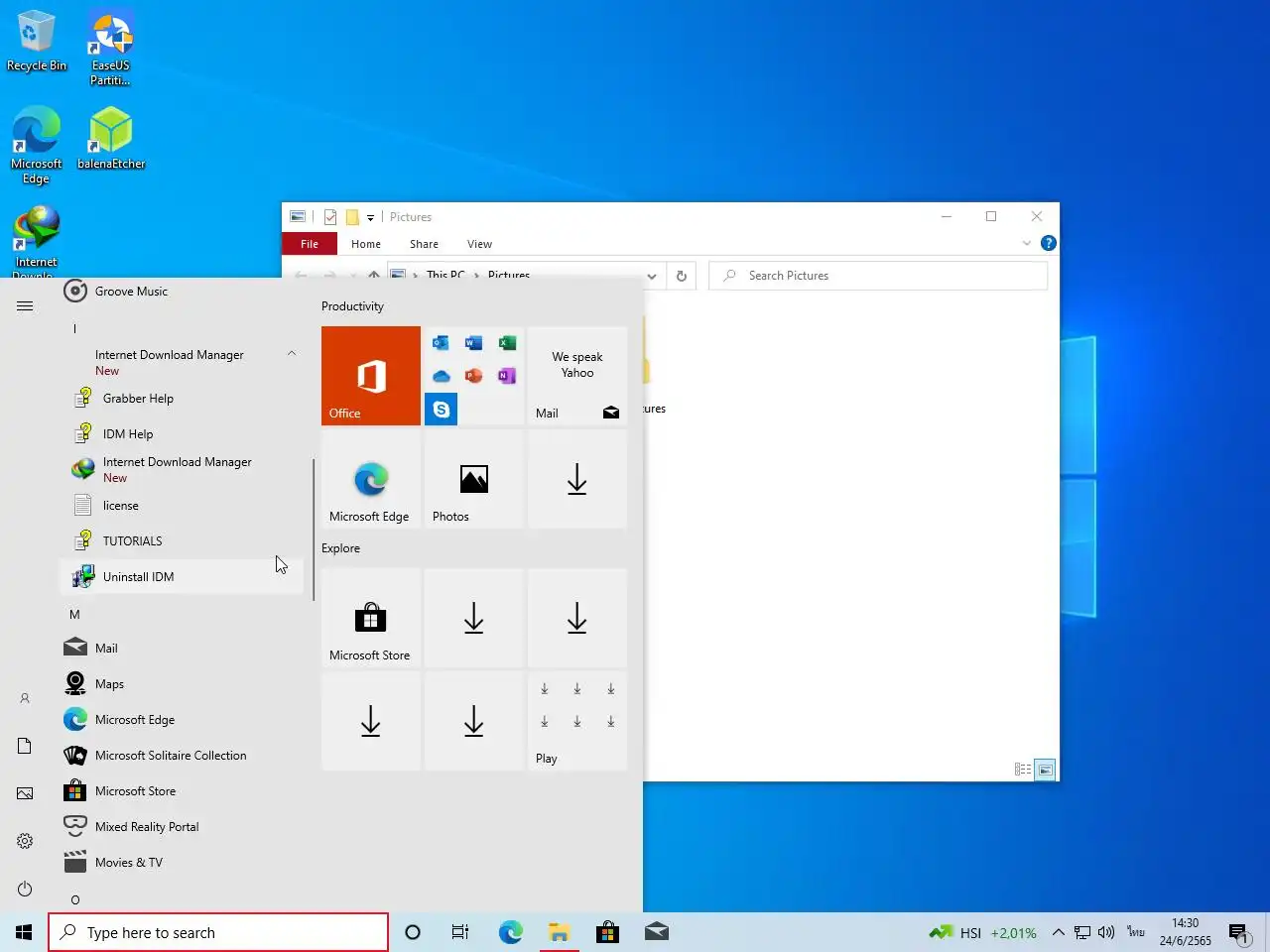Show hidden system tray icons
Image resolution: width=1270 pixels, height=952 pixels.
click(1059, 932)
